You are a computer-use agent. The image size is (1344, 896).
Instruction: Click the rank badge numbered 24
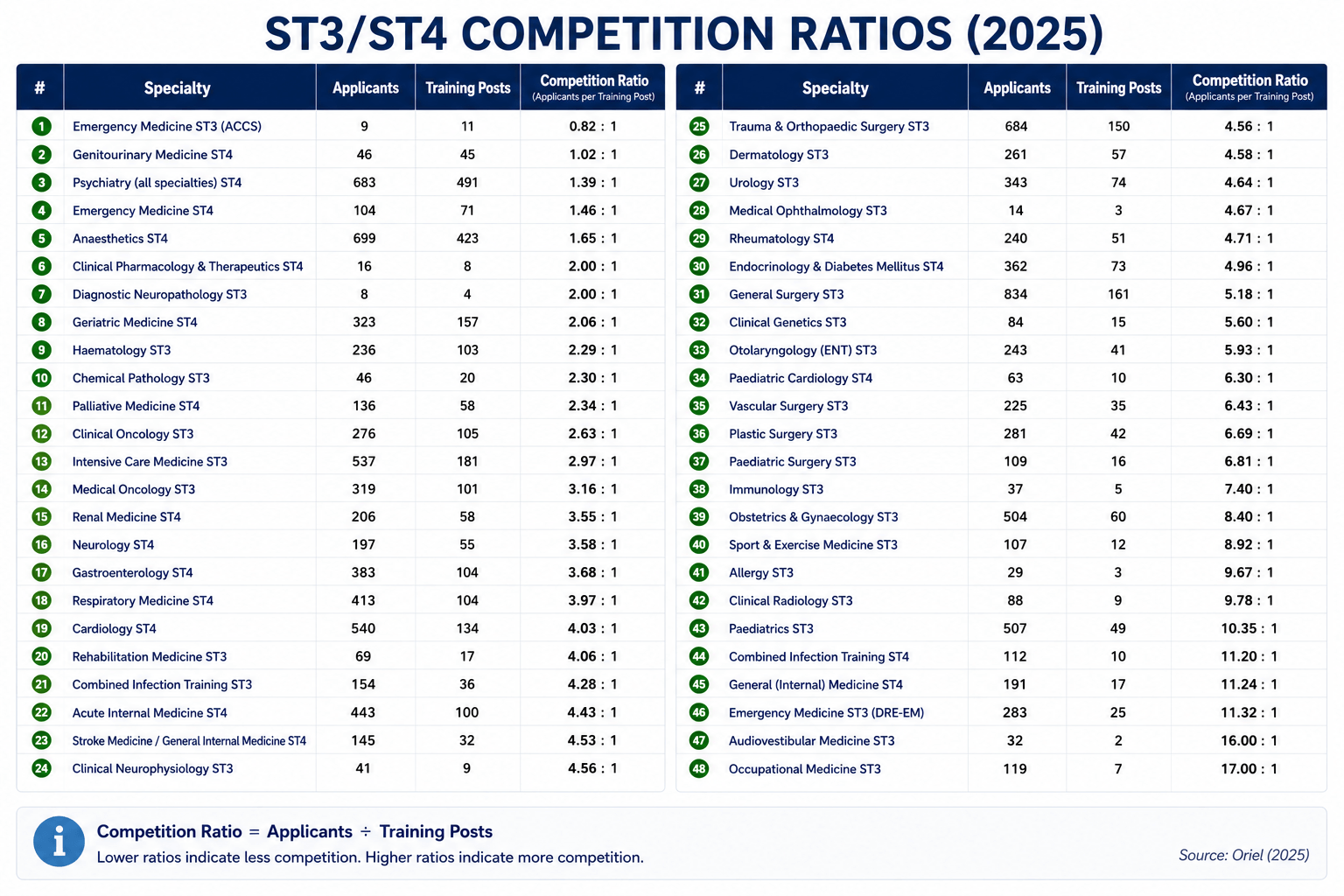click(41, 769)
